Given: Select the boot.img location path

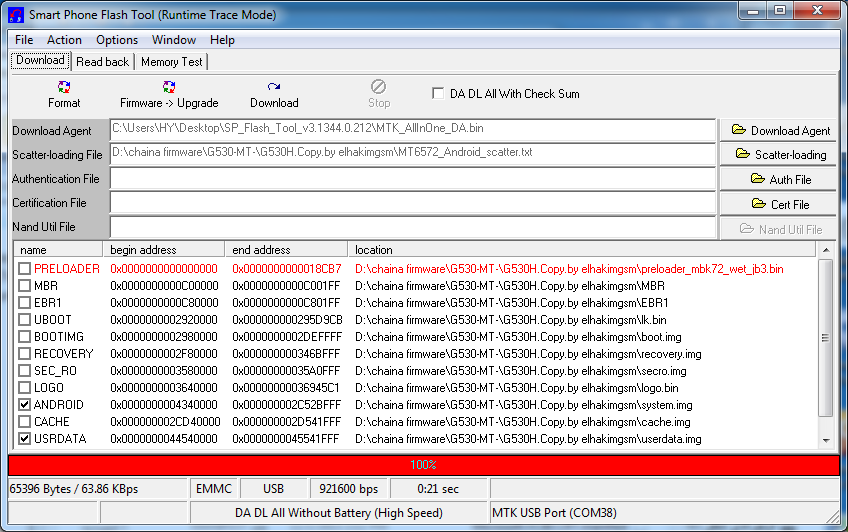Looking at the screenshot, I should 518,337.
